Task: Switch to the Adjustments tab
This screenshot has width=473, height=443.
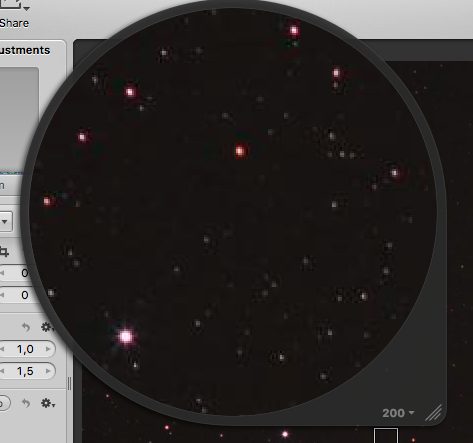Action: [x=25, y=50]
